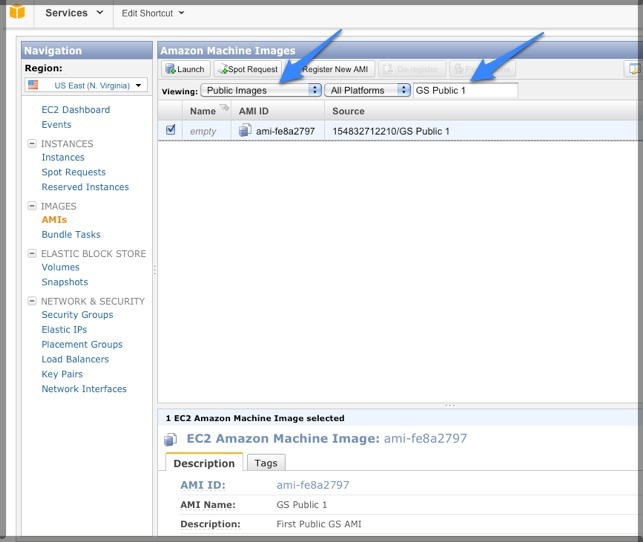Collapse the INSTANCES navigation section
Viewport: 643px width, 542px height.
pyautogui.click(x=32, y=144)
